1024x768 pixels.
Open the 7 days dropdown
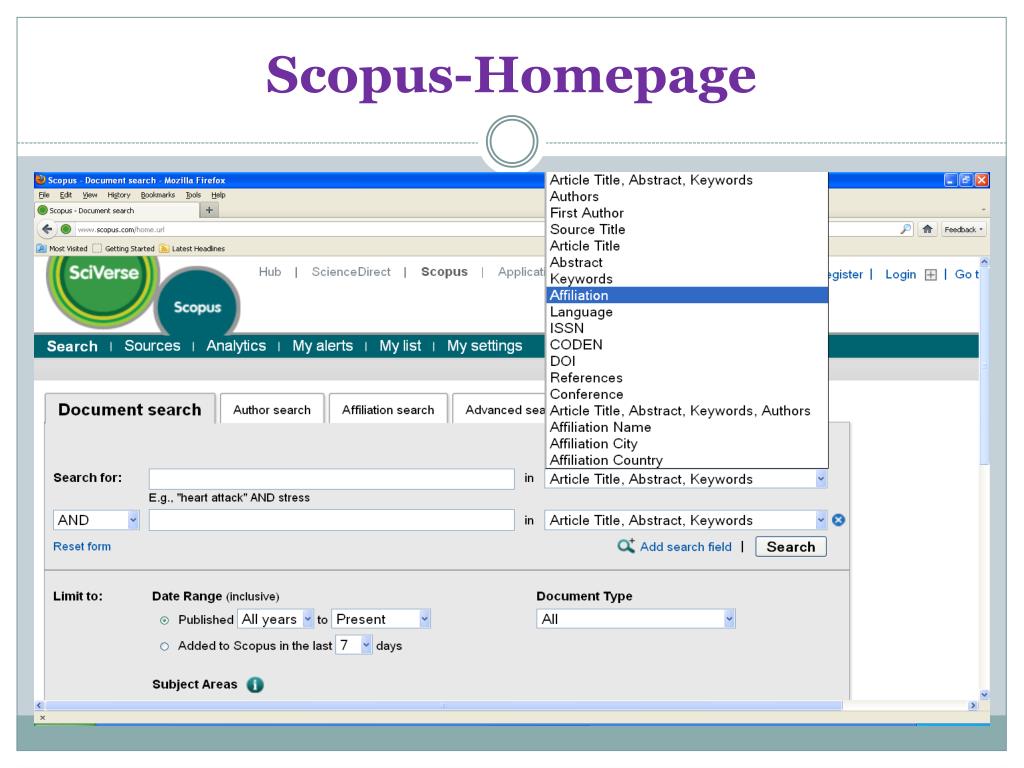click(353, 645)
